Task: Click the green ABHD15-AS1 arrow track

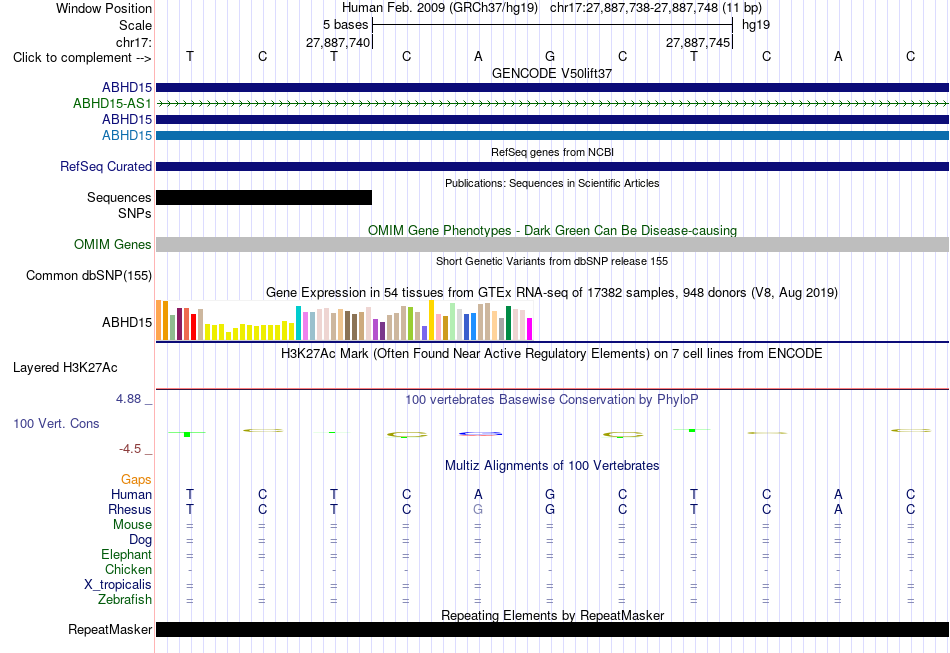Action: 552,104
